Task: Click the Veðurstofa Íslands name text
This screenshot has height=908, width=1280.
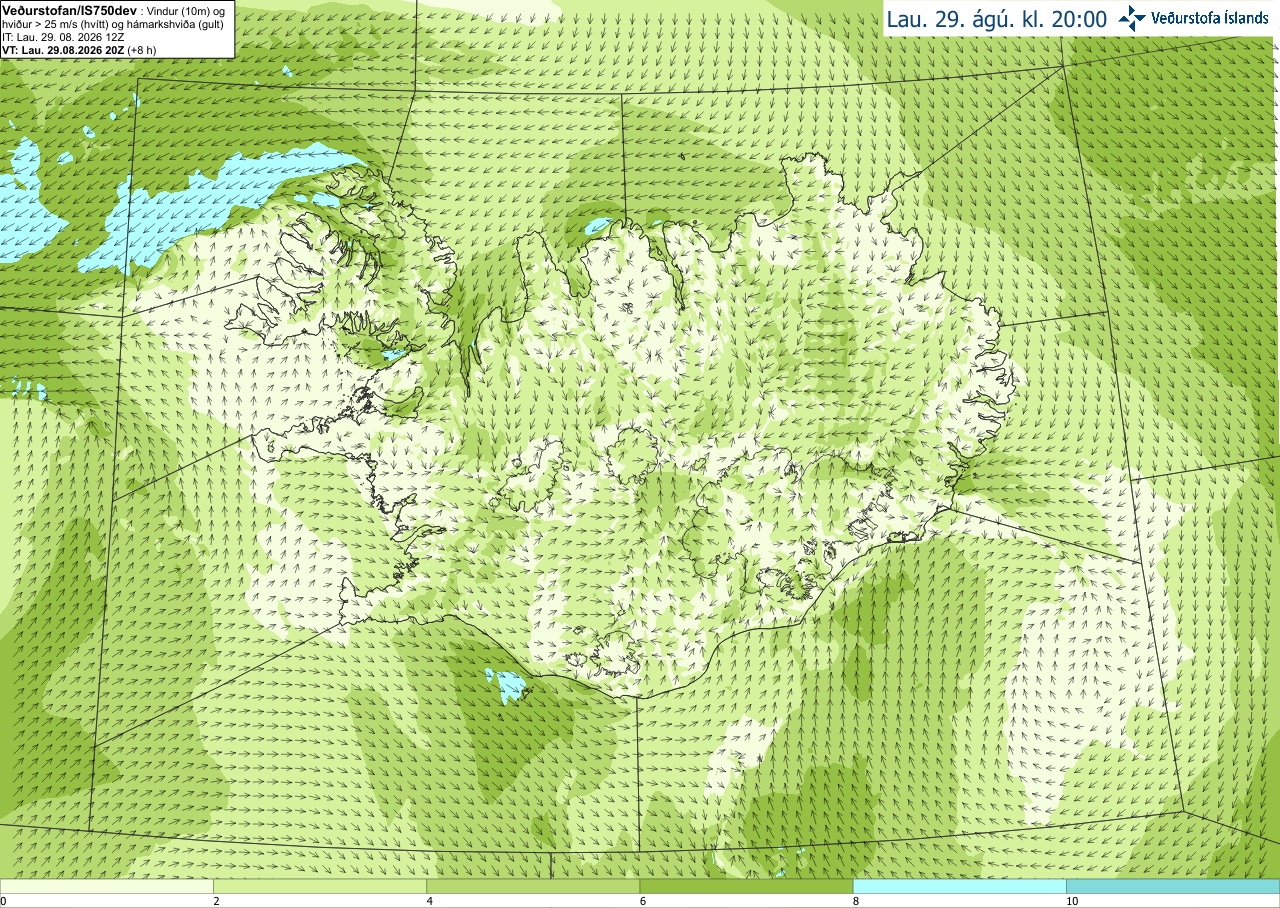Action: (x=1210, y=18)
